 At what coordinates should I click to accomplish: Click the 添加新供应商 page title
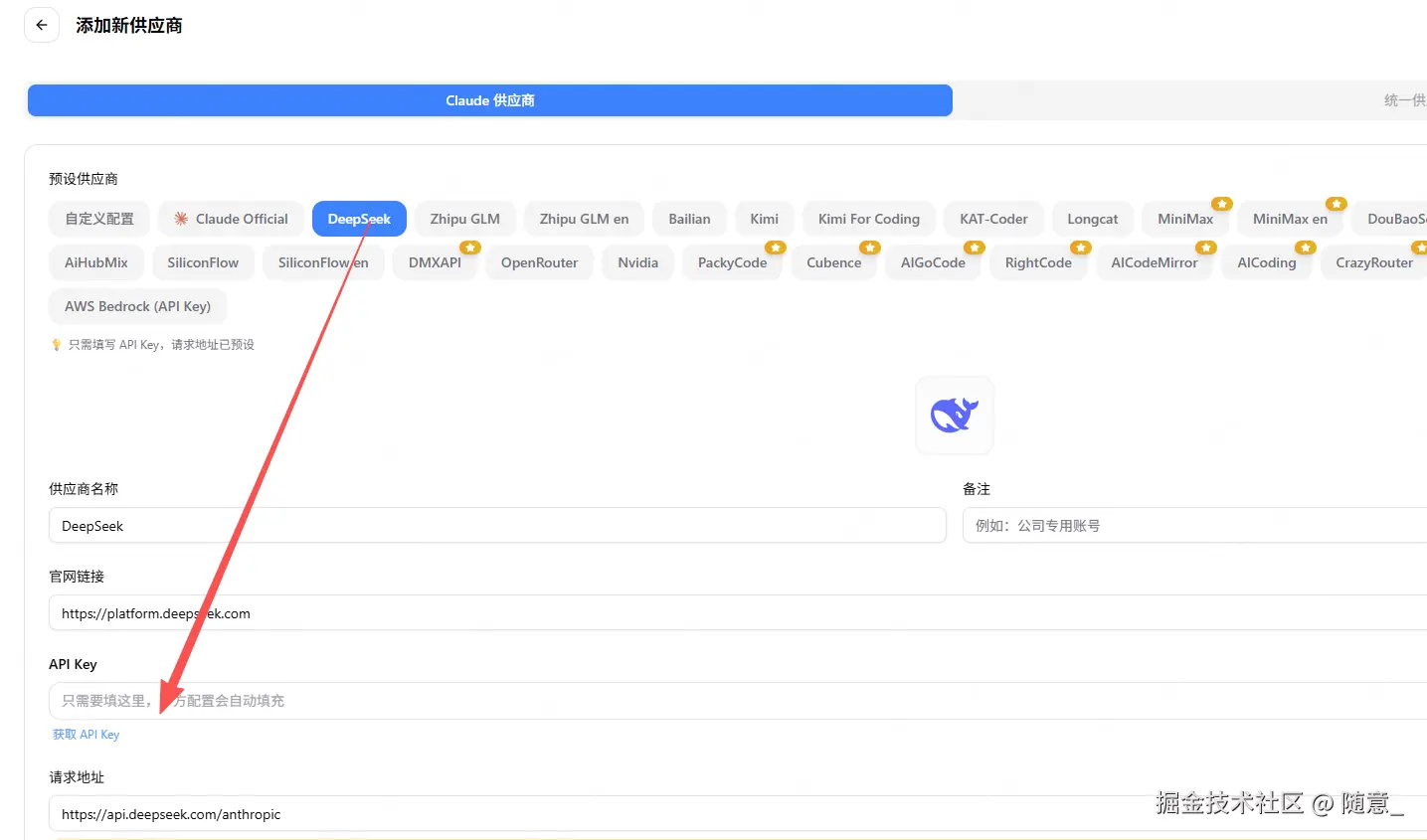pos(129,26)
